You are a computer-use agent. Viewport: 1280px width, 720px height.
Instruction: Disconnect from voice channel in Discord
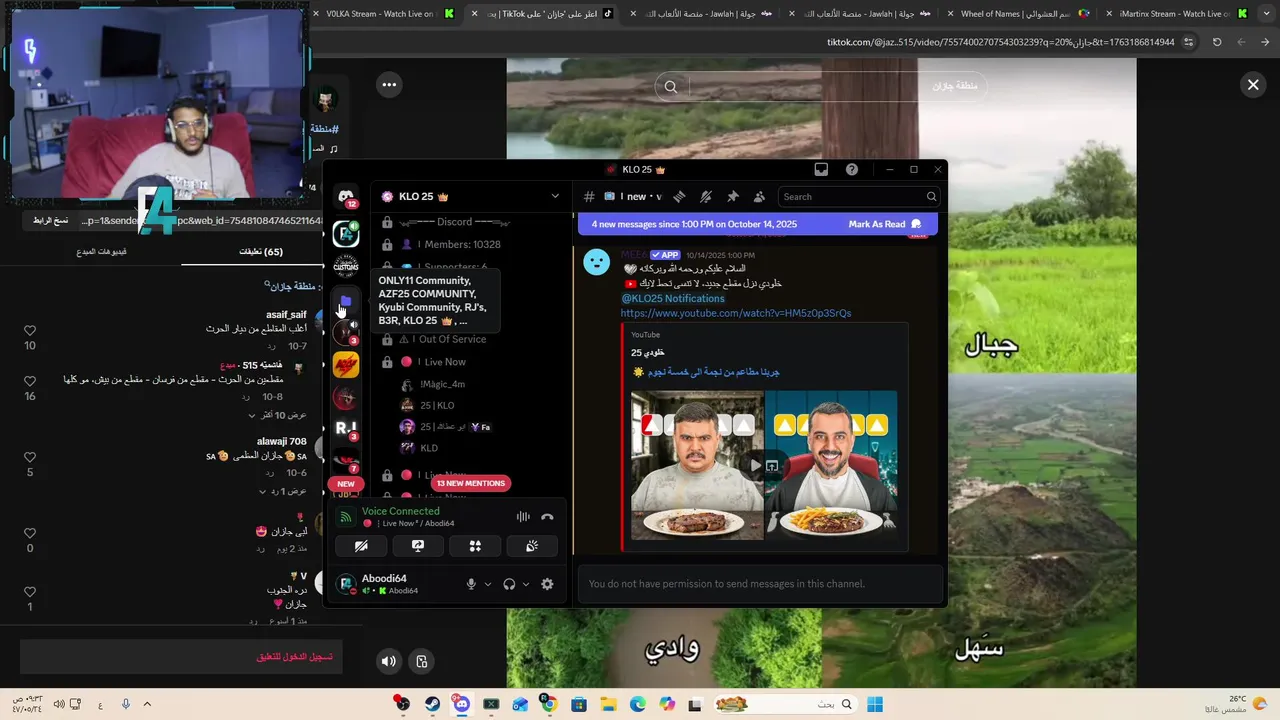(x=547, y=517)
